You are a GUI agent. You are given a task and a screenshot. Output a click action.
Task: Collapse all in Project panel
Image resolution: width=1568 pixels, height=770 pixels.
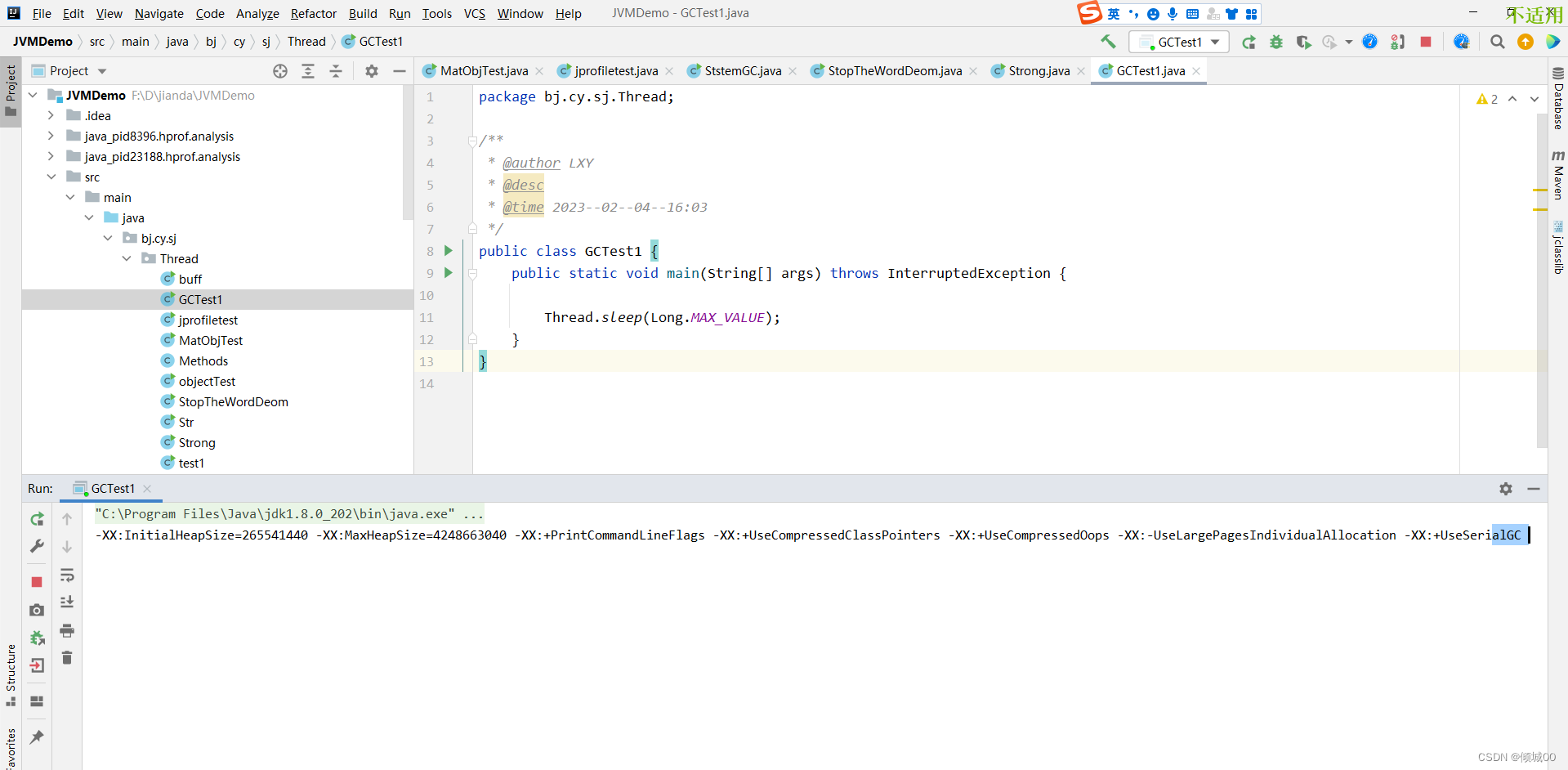(x=336, y=71)
